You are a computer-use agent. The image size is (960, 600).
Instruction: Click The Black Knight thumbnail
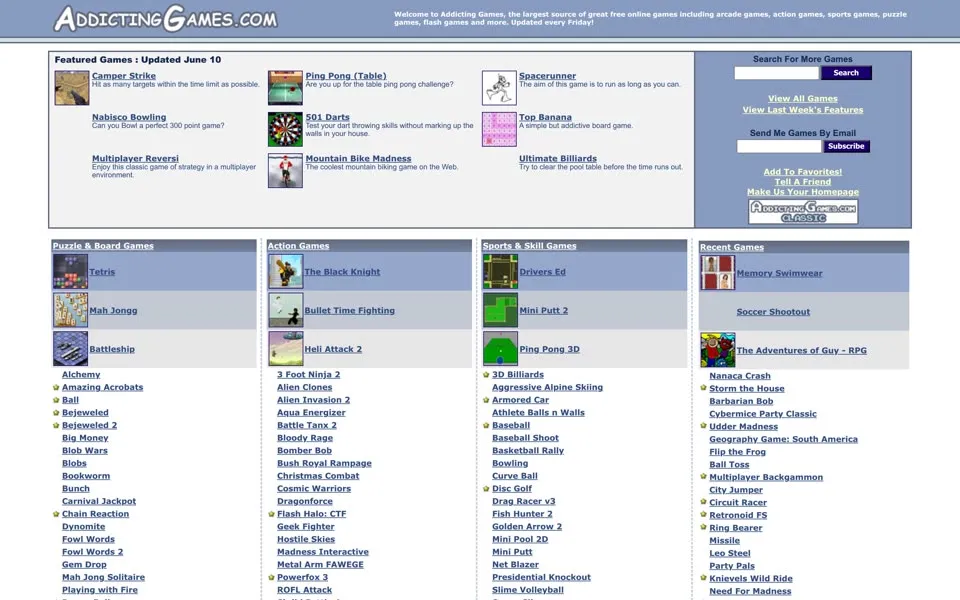[286, 271]
